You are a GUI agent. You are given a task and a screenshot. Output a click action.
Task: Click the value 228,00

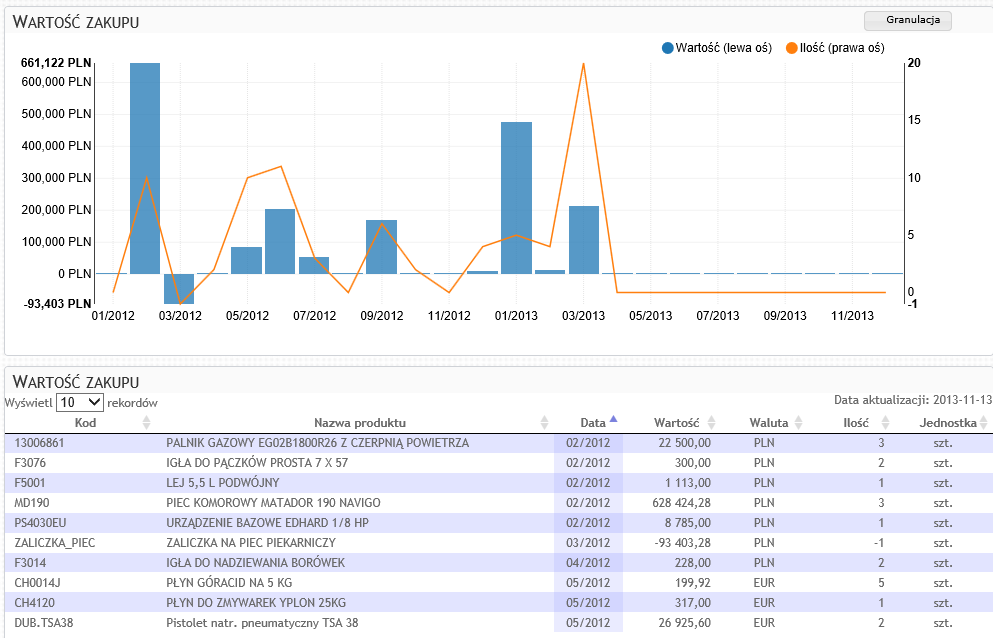(x=693, y=563)
